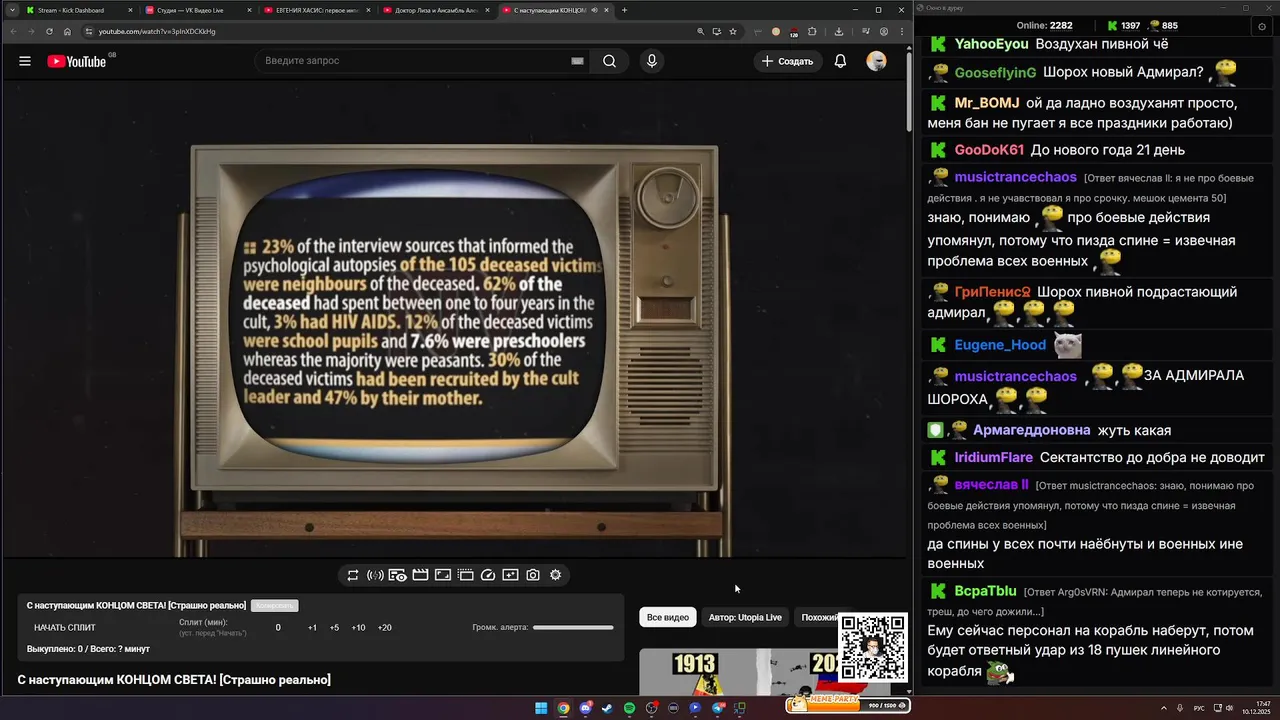1280x720 pixels.
Task: Open Spotify from the taskbar
Action: pyautogui.click(x=629, y=708)
